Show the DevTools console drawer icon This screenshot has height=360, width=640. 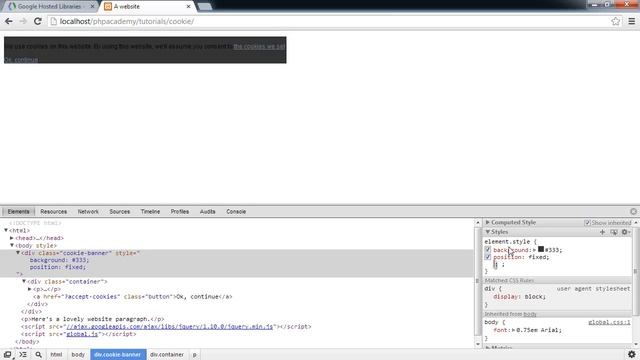click(x=23, y=355)
